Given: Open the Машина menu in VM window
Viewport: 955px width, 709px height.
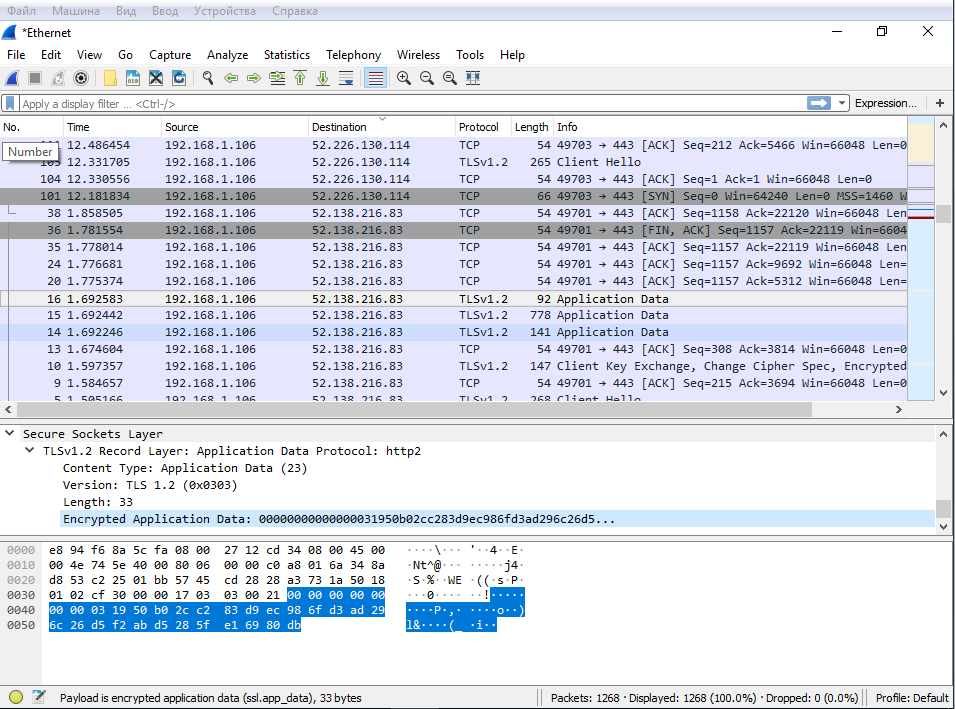Looking at the screenshot, I should (x=76, y=11).
